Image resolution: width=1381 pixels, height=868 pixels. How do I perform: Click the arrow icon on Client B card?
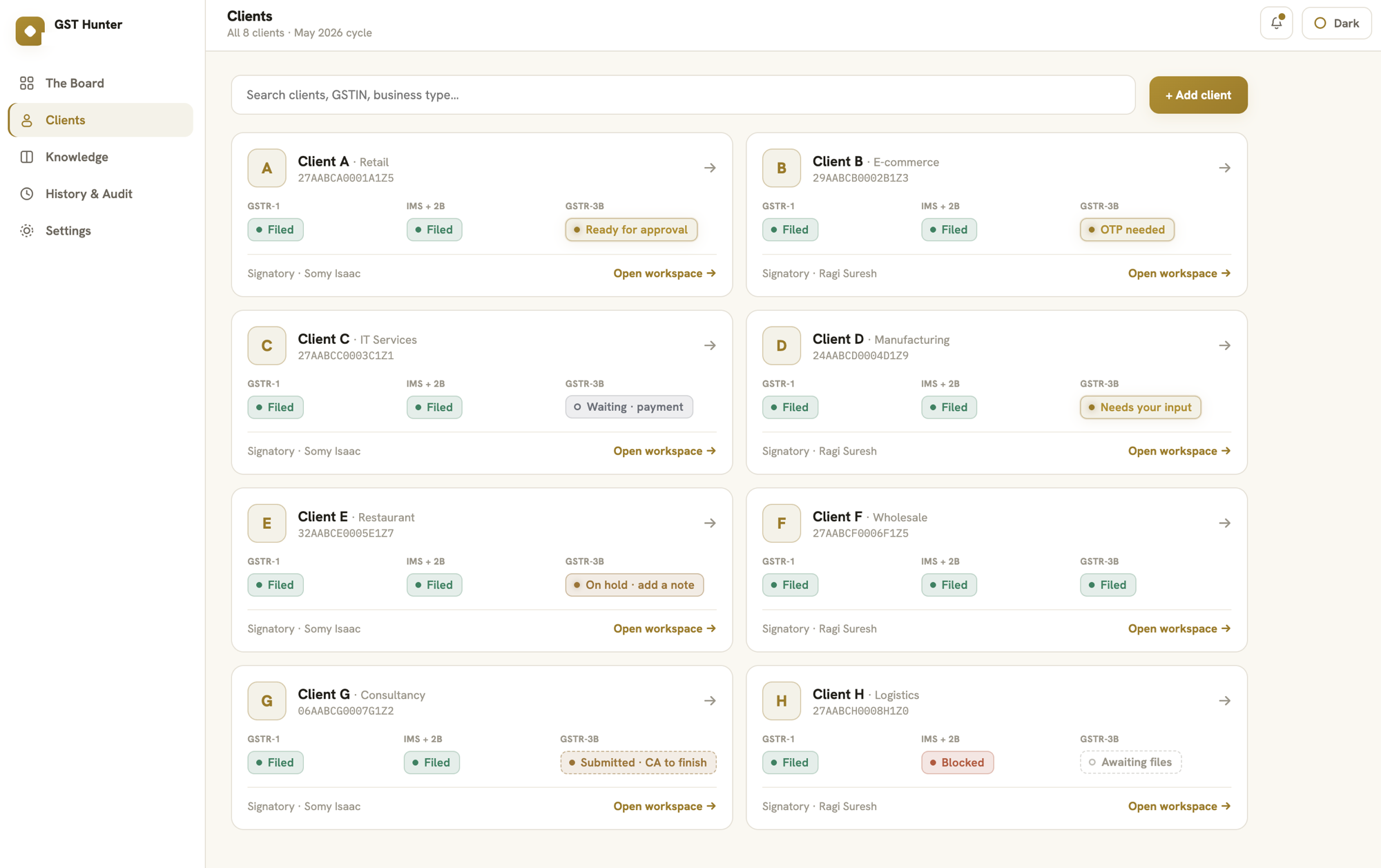[x=1224, y=168]
